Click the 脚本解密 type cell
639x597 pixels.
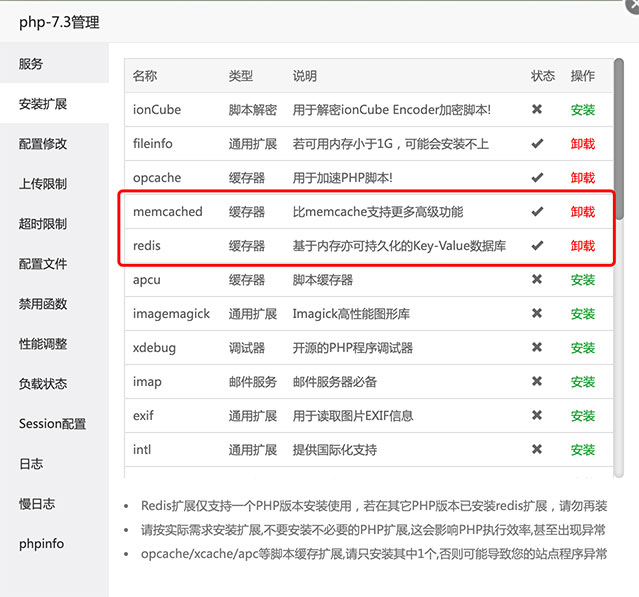[253, 110]
